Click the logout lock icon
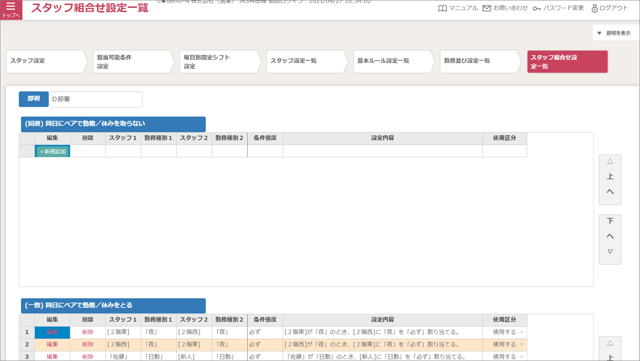640x361 pixels. coord(594,8)
